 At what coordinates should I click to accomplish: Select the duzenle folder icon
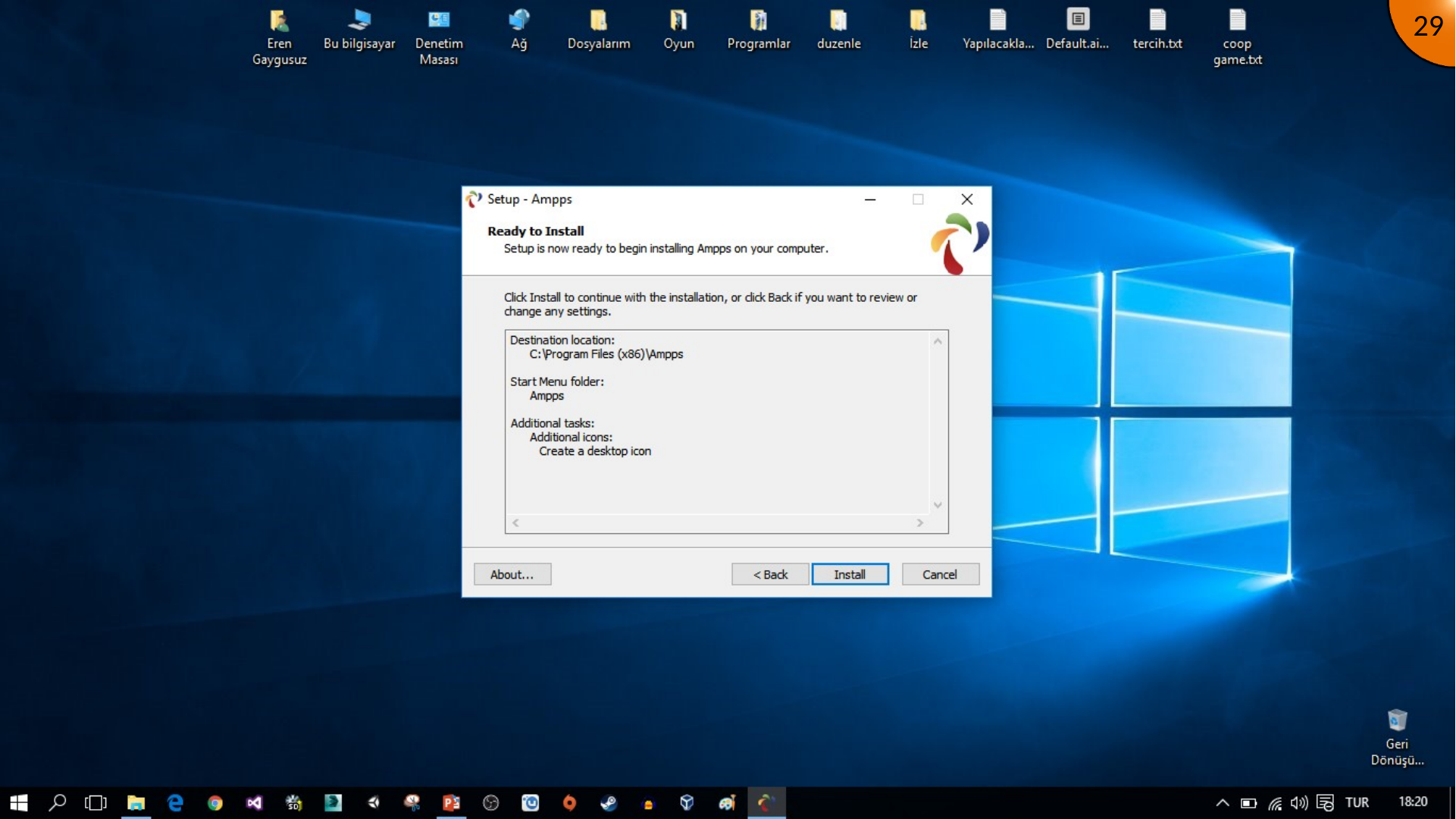click(x=838, y=30)
